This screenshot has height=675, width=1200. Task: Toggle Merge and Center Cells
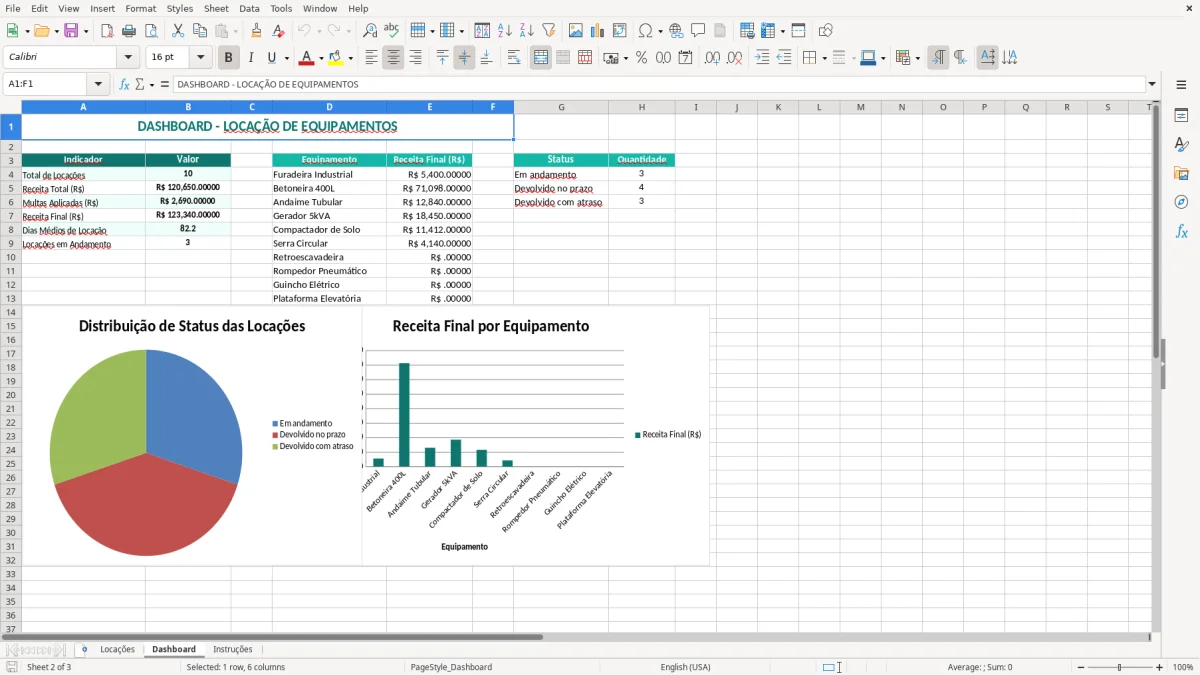pos(541,58)
